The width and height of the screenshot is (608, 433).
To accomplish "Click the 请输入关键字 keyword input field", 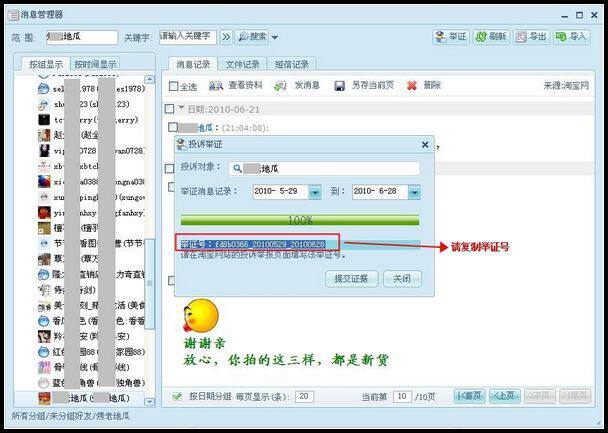I will tap(187, 37).
